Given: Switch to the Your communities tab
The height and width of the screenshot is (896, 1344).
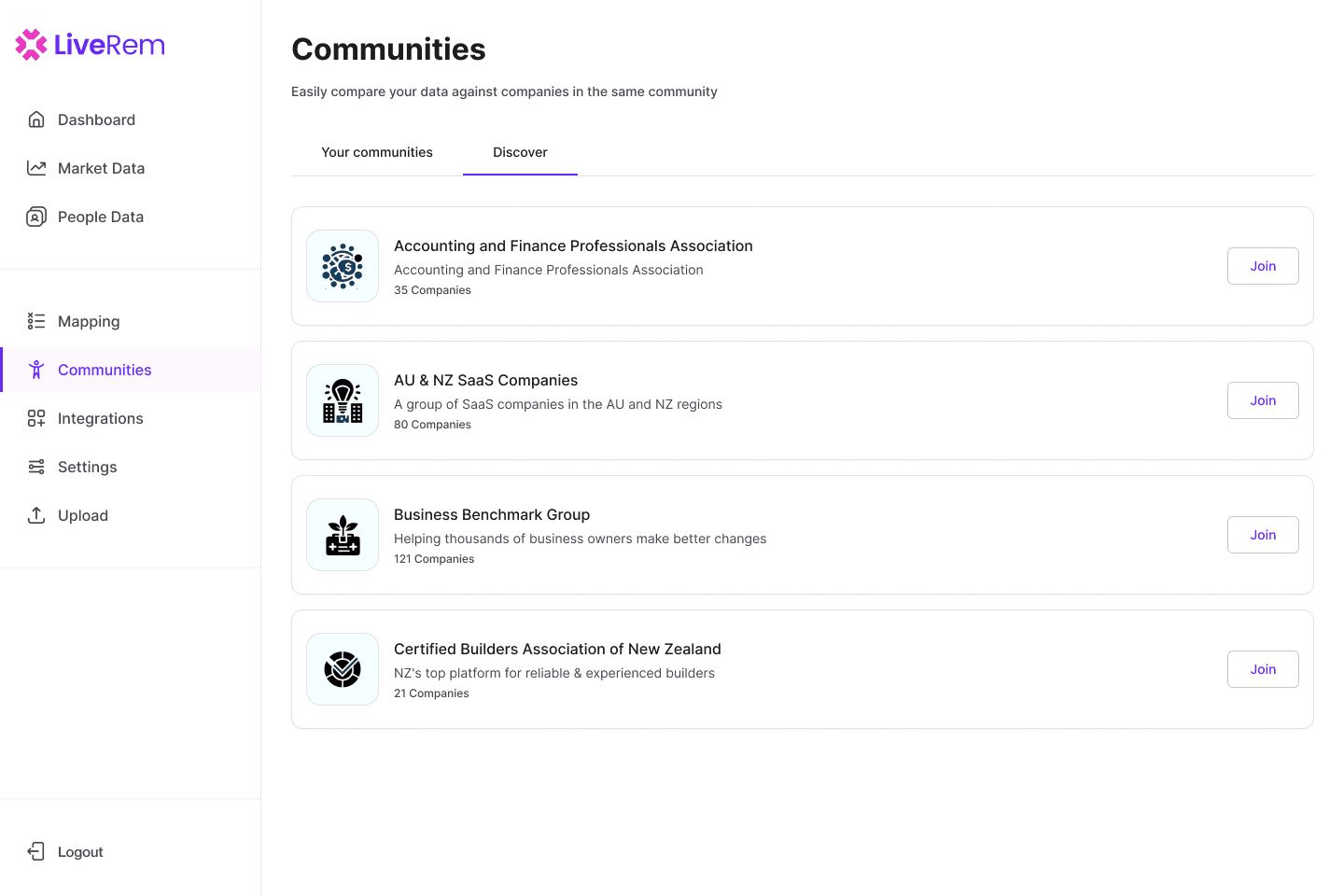Looking at the screenshot, I should (377, 152).
